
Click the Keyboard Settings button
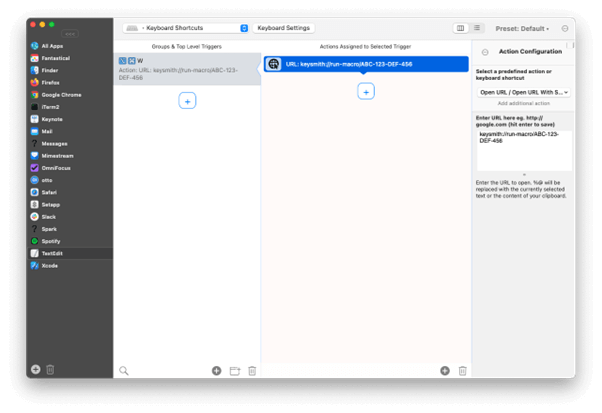point(284,28)
